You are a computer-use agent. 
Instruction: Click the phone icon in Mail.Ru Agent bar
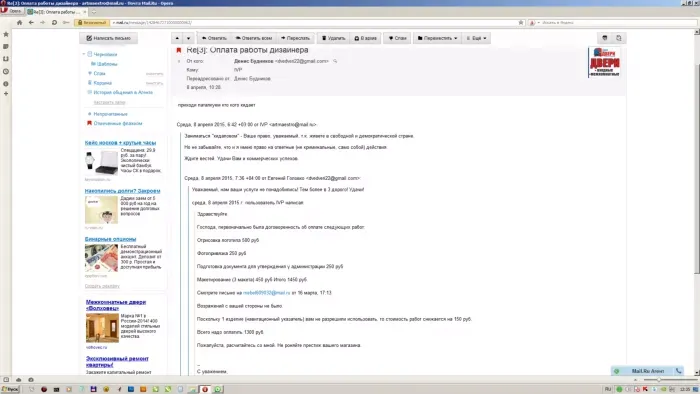click(x=679, y=371)
